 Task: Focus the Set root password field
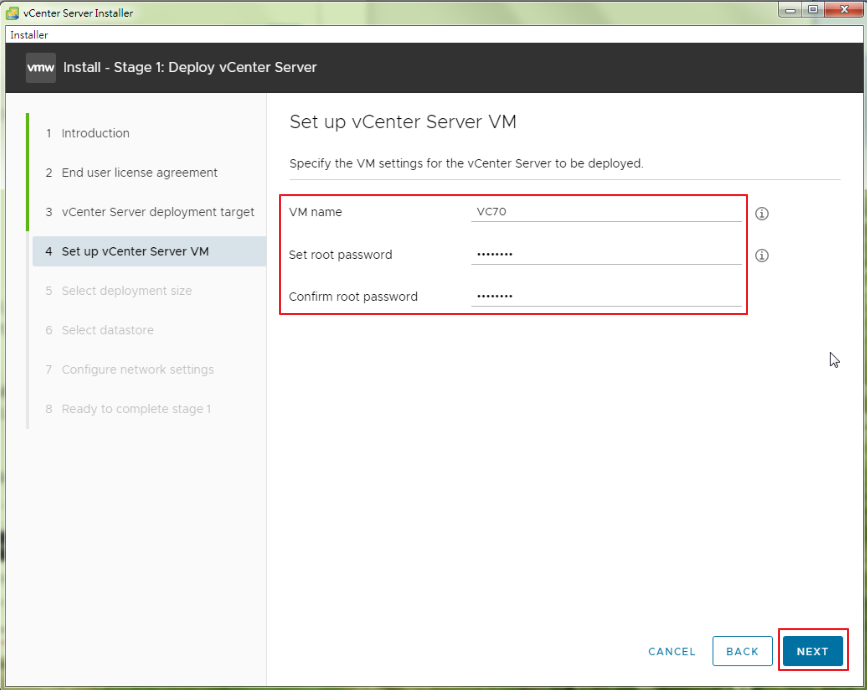[x=606, y=254]
